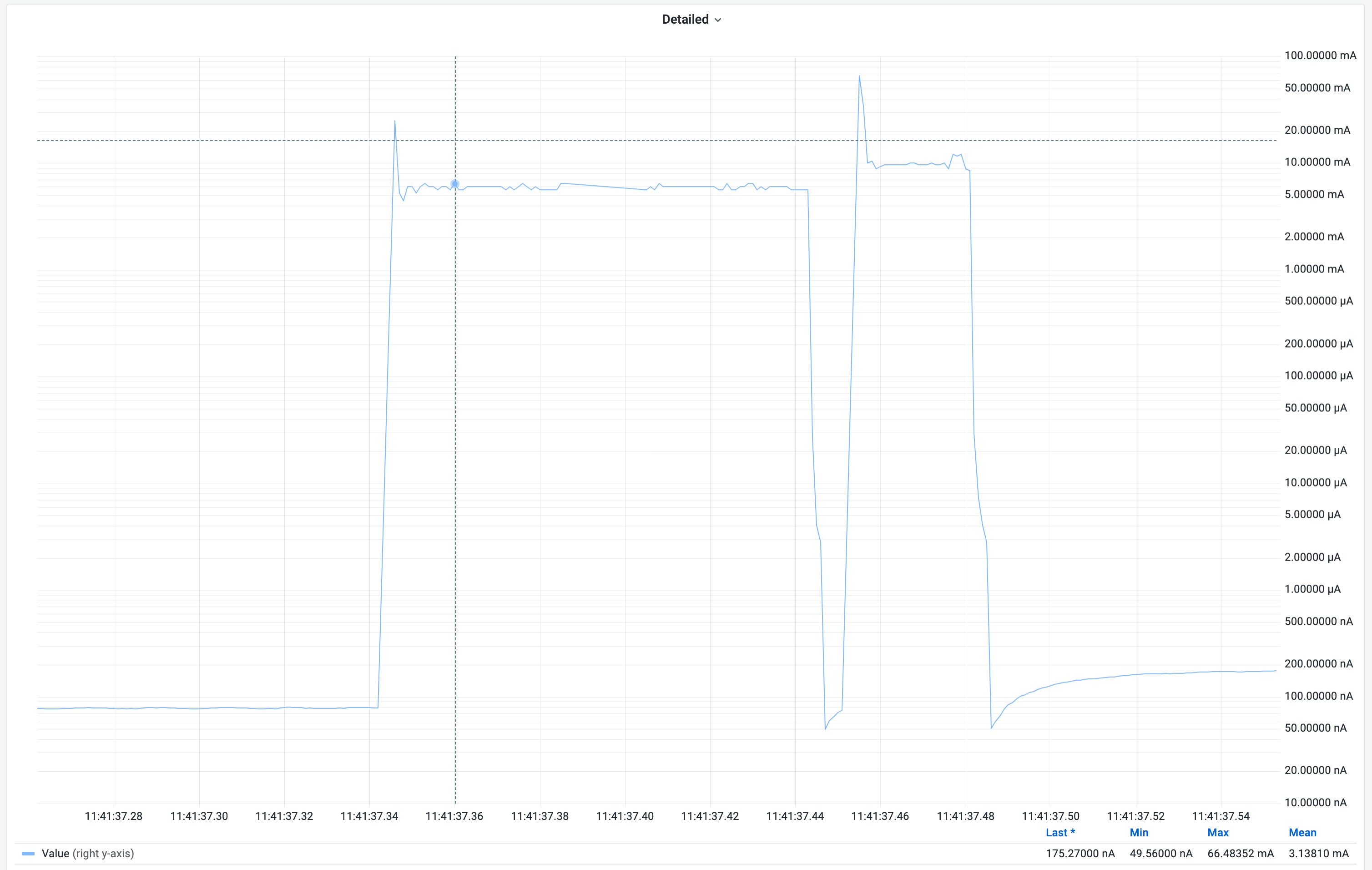Sort legend by Max column
1372x870 pixels.
coord(1218,832)
